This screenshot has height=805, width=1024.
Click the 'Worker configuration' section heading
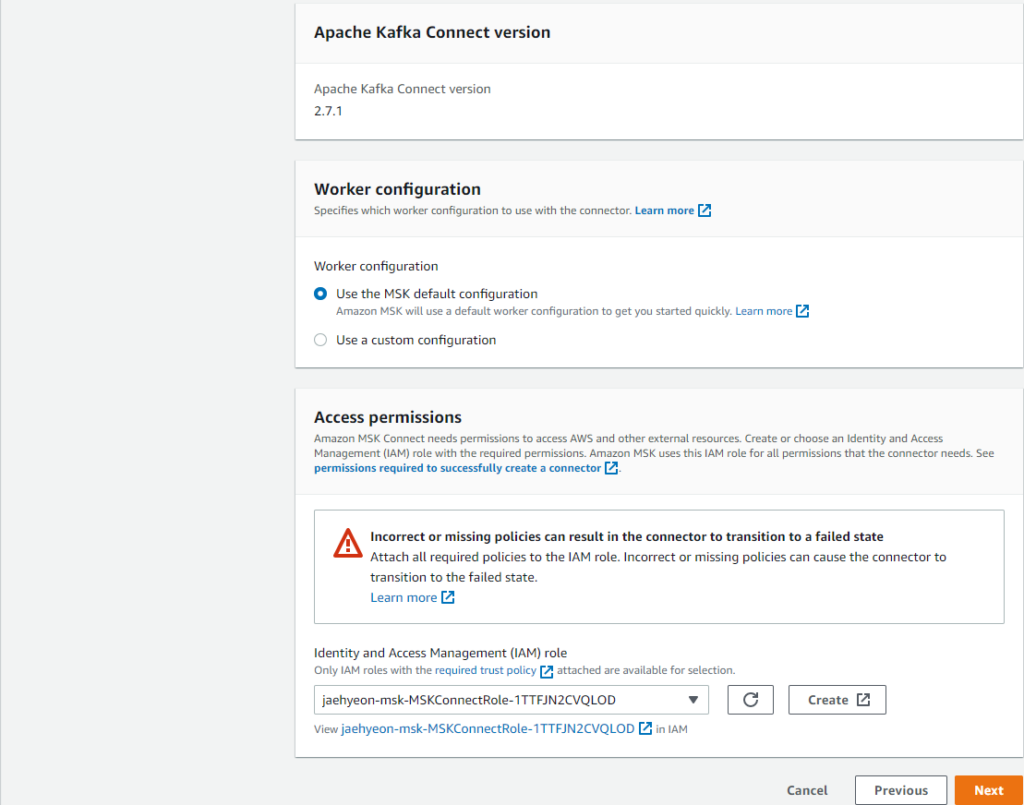397,189
